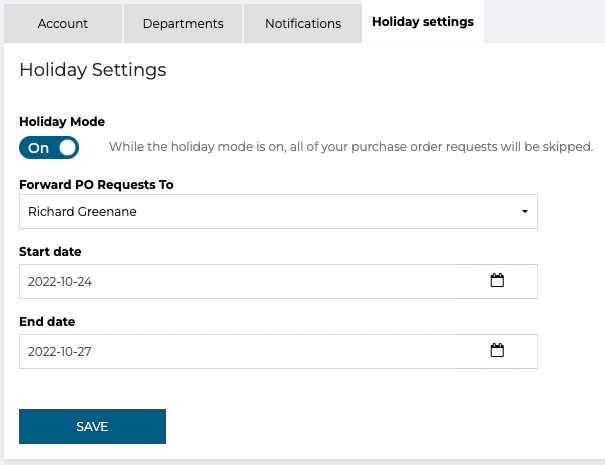Go to the Notifications tab
Image resolution: width=605 pixels, height=465 pixels.
click(303, 24)
